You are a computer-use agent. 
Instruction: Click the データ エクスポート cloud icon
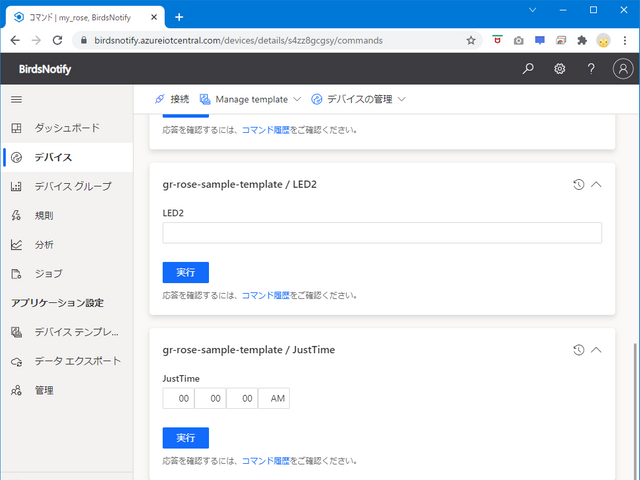(x=16, y=362)
